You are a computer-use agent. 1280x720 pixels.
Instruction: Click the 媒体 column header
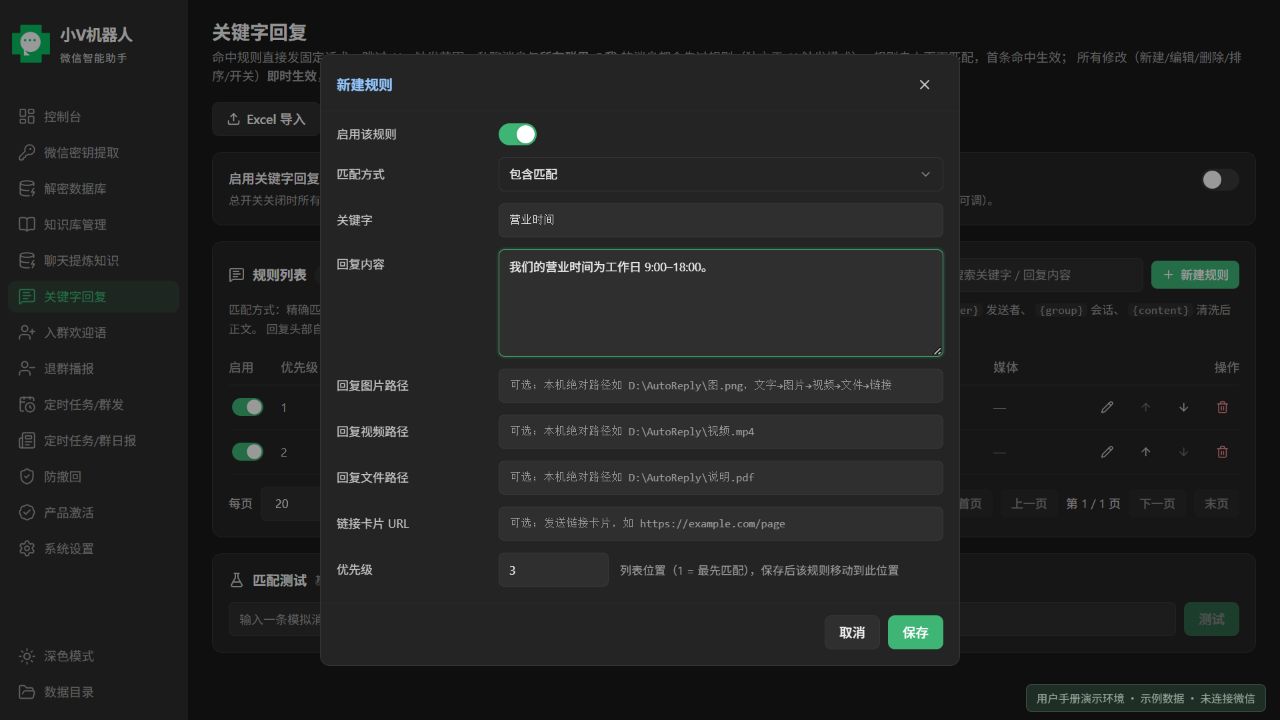[x=1006, y=367]
